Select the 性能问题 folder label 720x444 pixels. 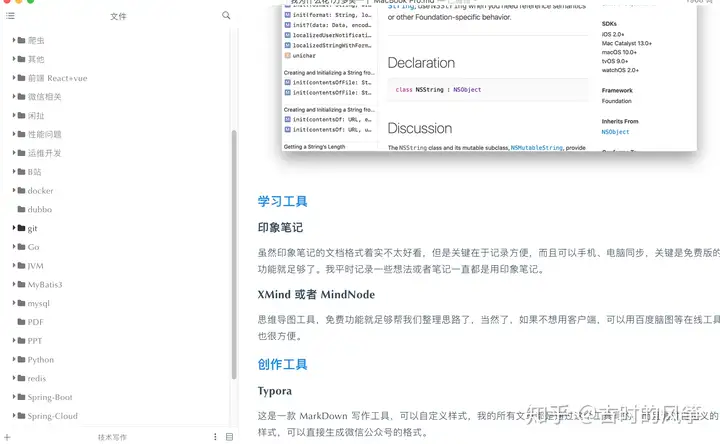[x=45, y=134]
